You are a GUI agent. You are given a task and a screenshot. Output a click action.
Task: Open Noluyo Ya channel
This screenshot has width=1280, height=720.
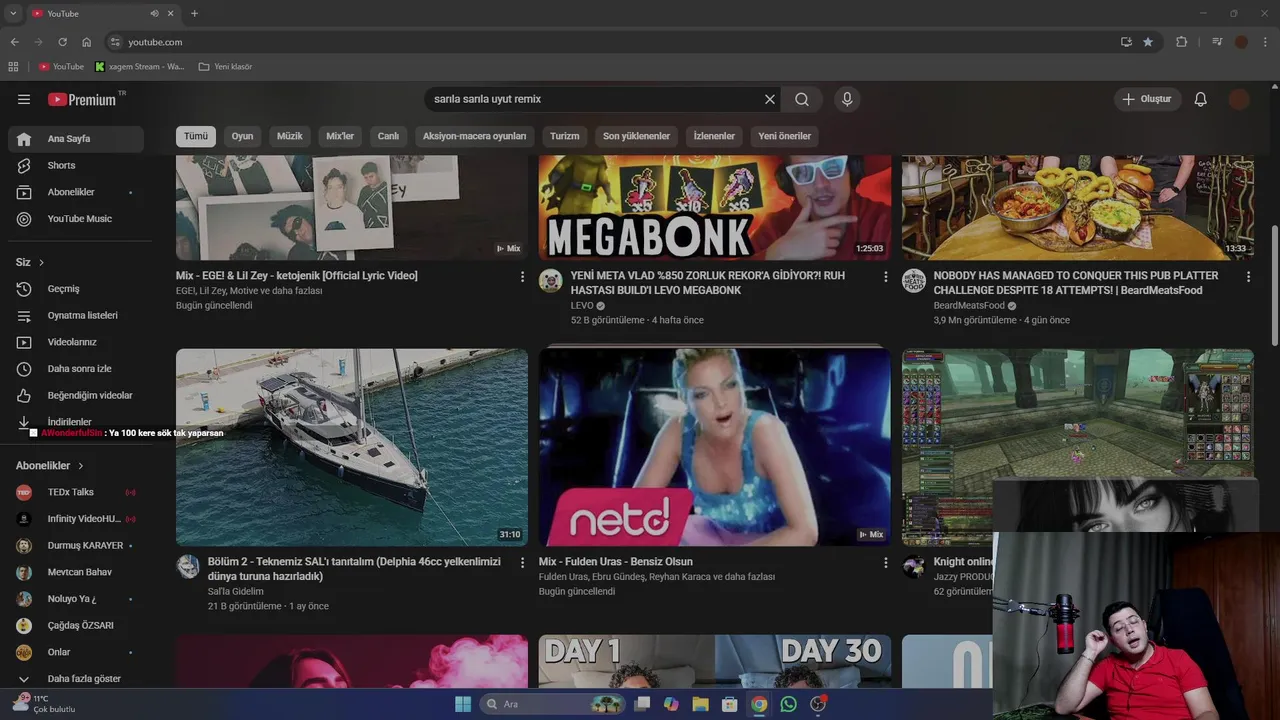(76, 599)
